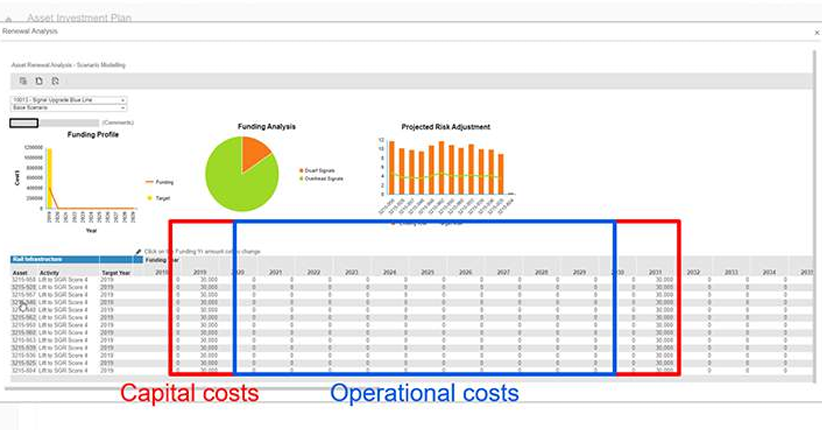Click the Comments label link

[x=118, y=123]
